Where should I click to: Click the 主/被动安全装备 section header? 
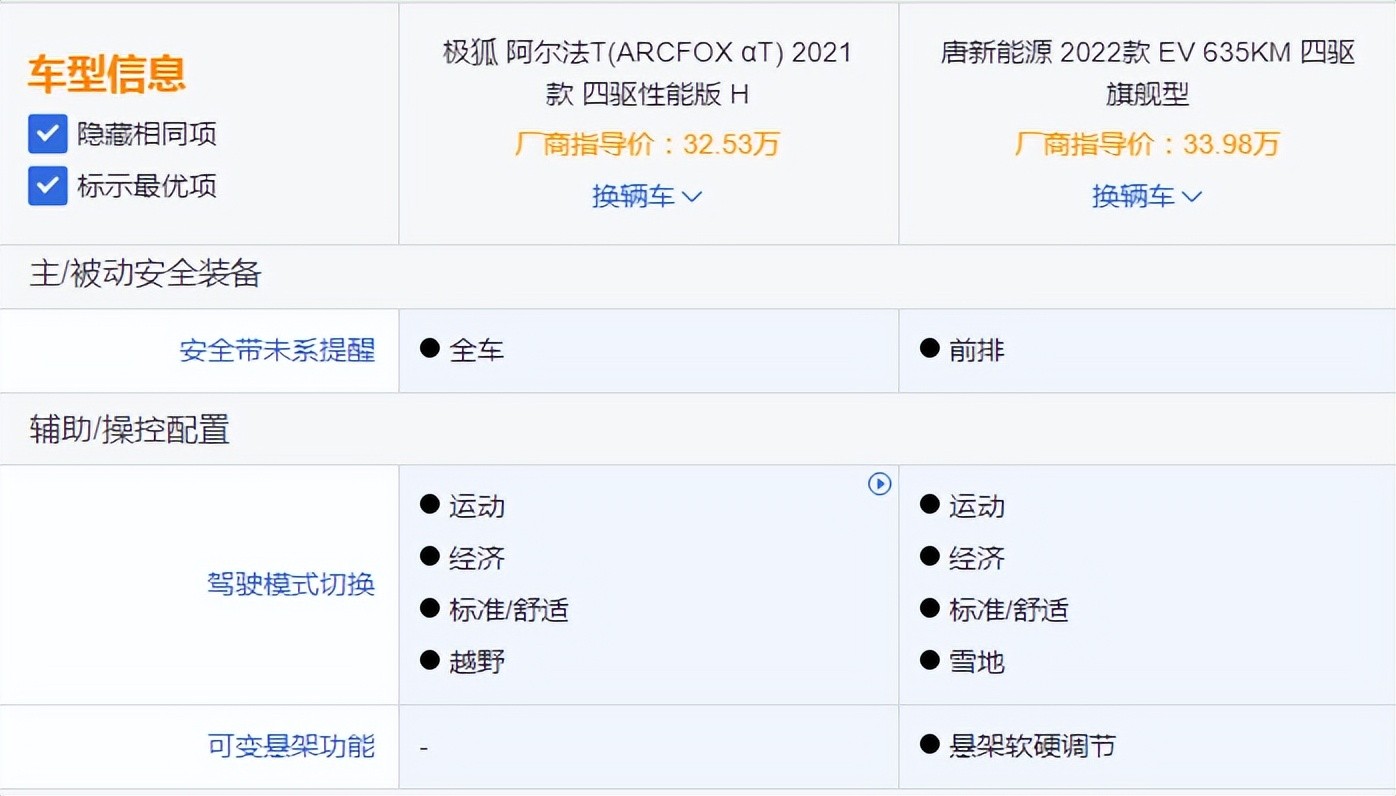coord(145,274)
